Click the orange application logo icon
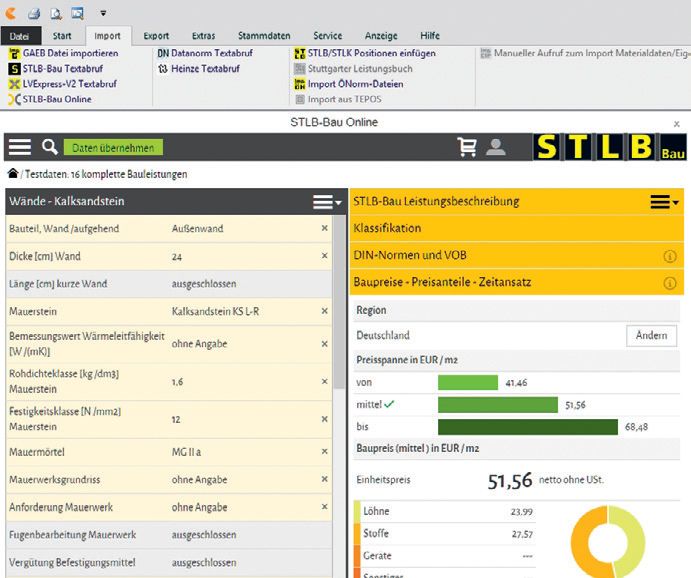This screenshot has width=691, height=578. 10,13
